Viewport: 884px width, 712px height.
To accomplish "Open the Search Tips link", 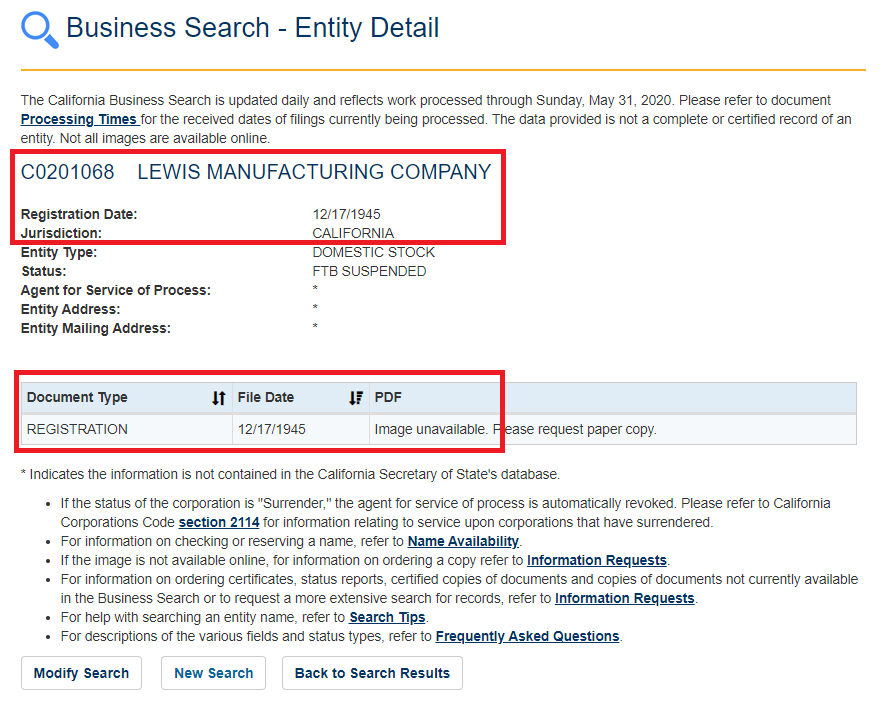I will (387, 618).
